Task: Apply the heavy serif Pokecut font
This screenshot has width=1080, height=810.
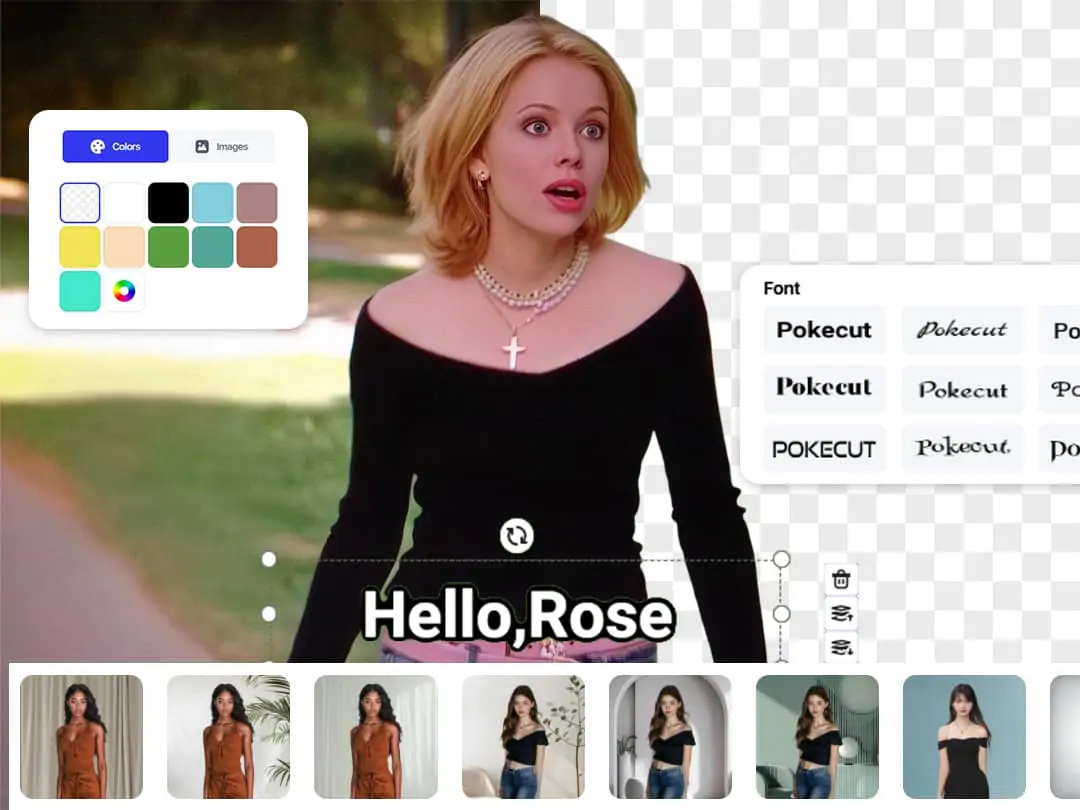Action: click(x=824, y=389)
